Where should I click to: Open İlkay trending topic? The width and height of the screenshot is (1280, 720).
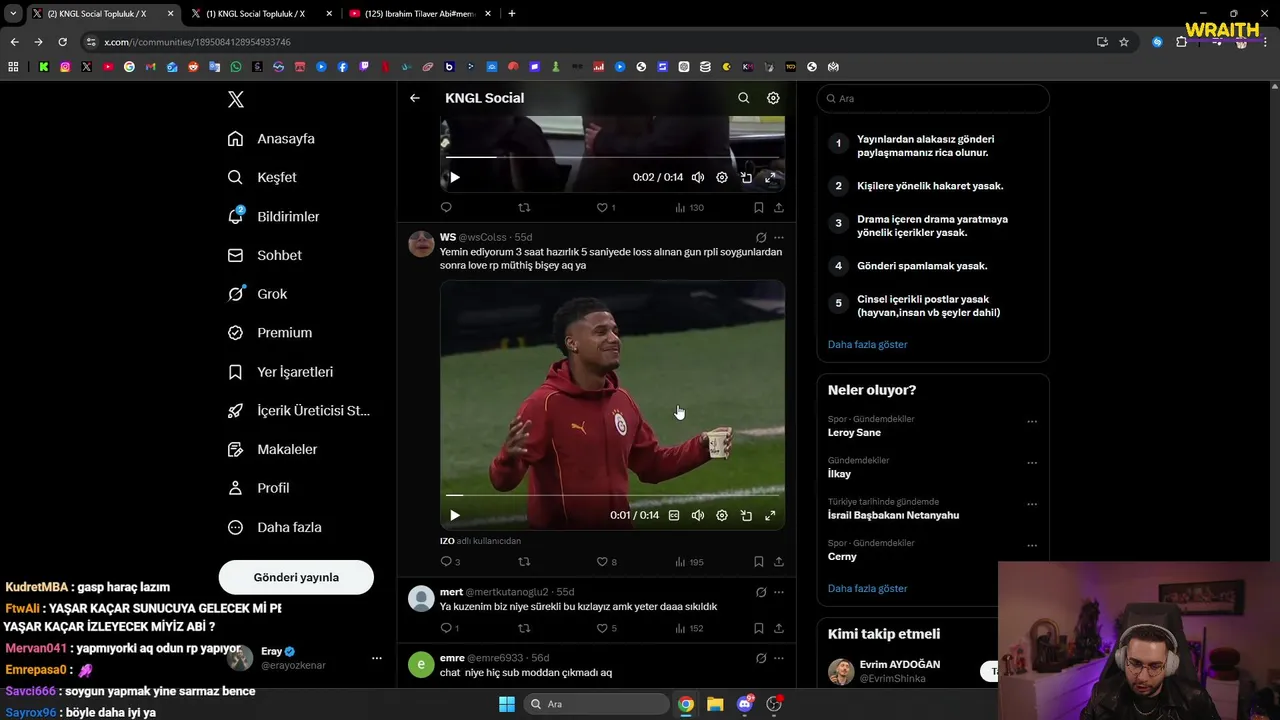(x=839, y=474)
